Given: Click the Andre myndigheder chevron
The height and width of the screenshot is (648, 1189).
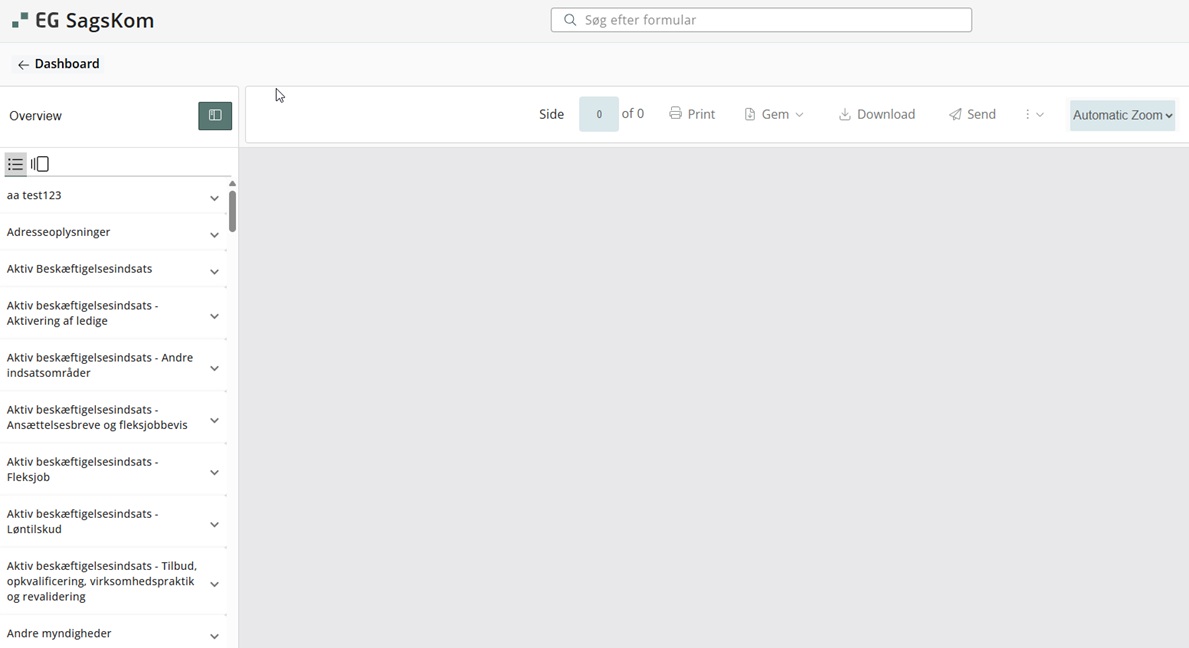Looking at the screenshot, I should click(x=214, y=636).
